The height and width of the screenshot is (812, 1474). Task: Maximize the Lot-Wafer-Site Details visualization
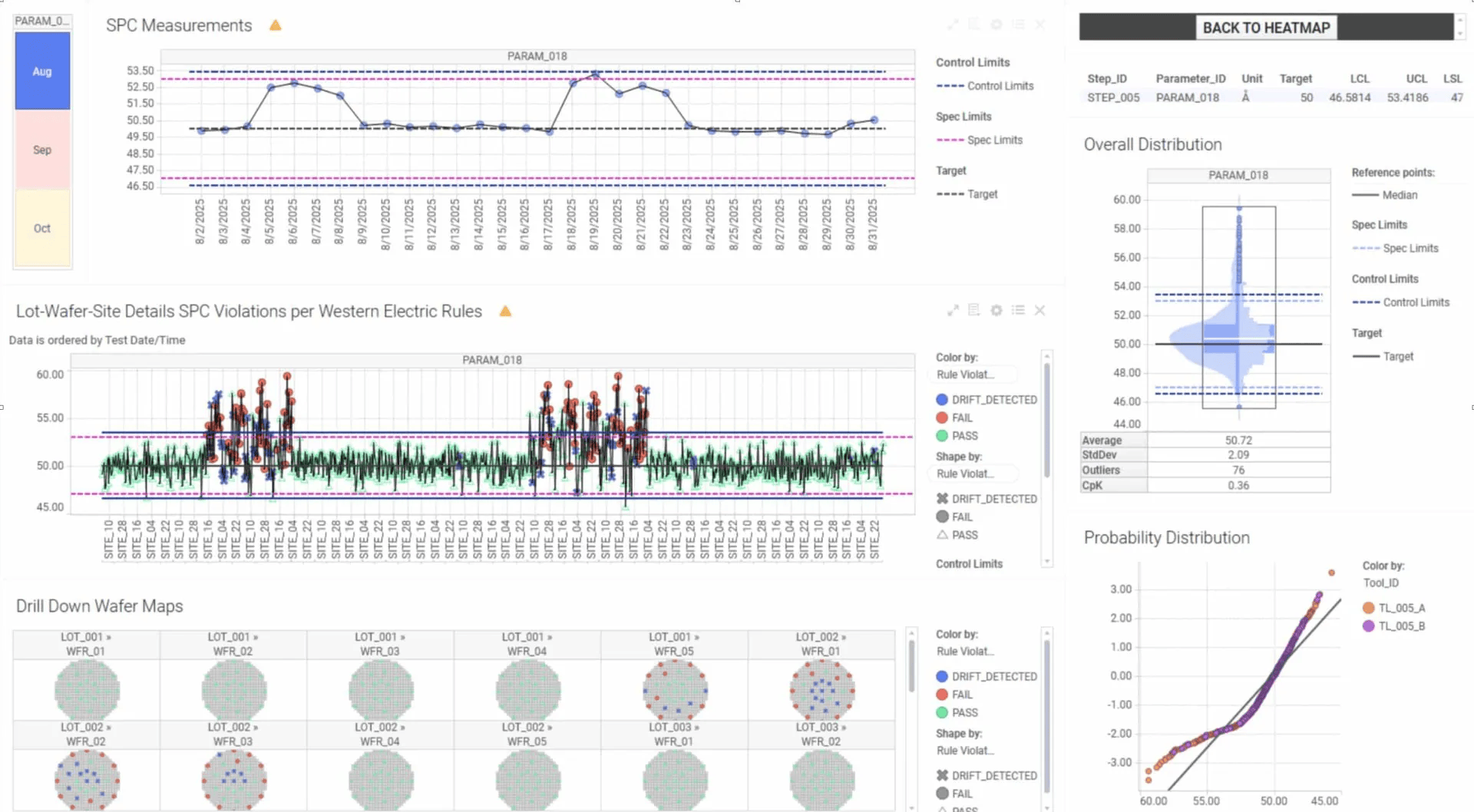pos(953,310)
